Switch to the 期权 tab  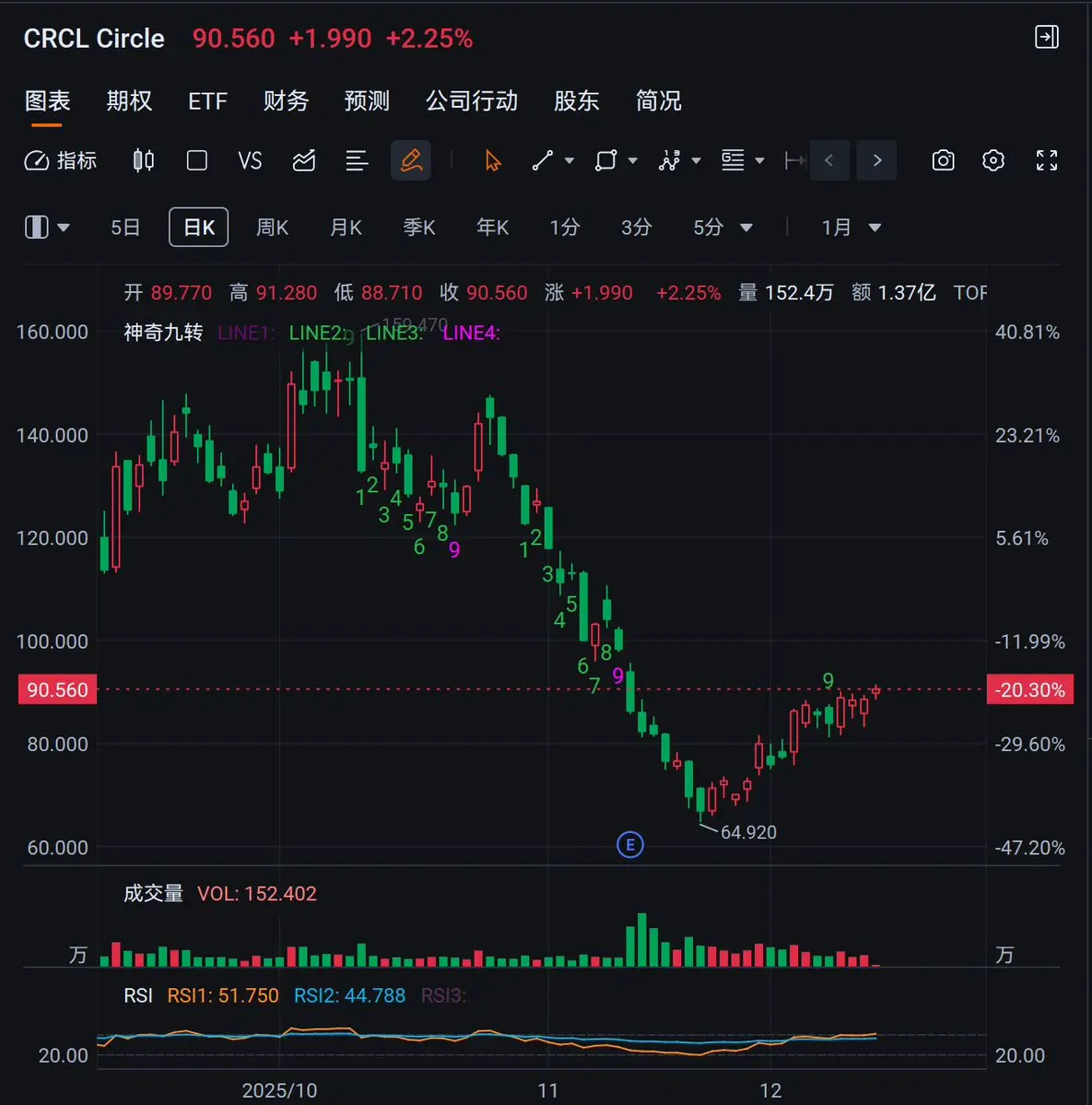[129, 100]
